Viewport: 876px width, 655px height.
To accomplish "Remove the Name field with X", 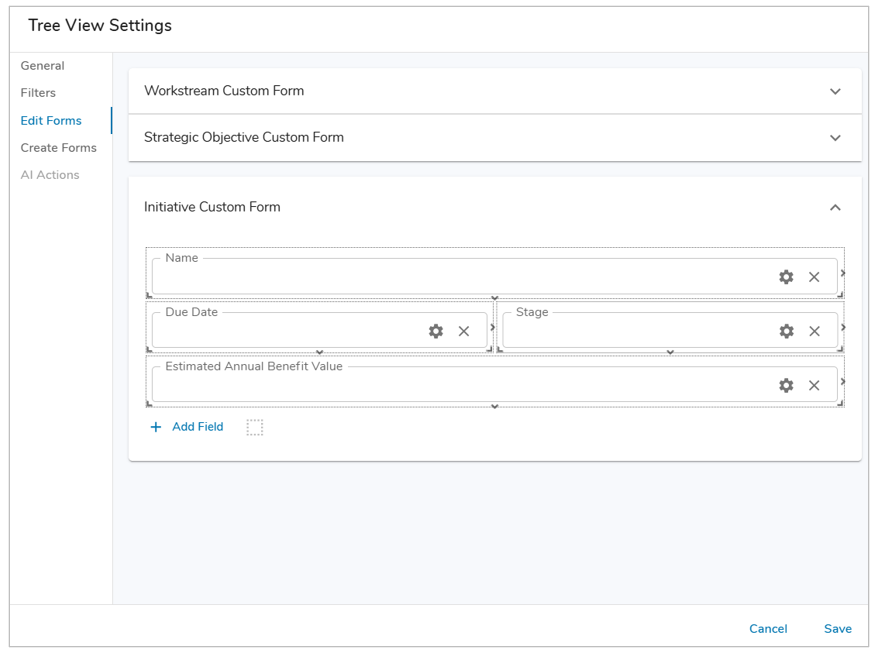I will tap(814, 277).
